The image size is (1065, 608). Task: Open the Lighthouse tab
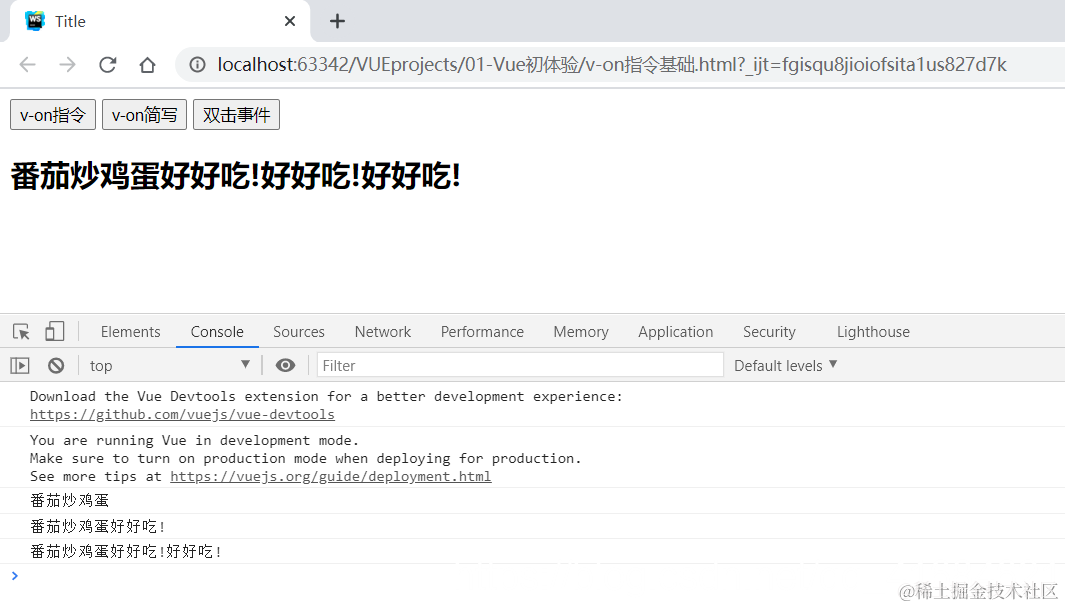[x=873, y=332]
